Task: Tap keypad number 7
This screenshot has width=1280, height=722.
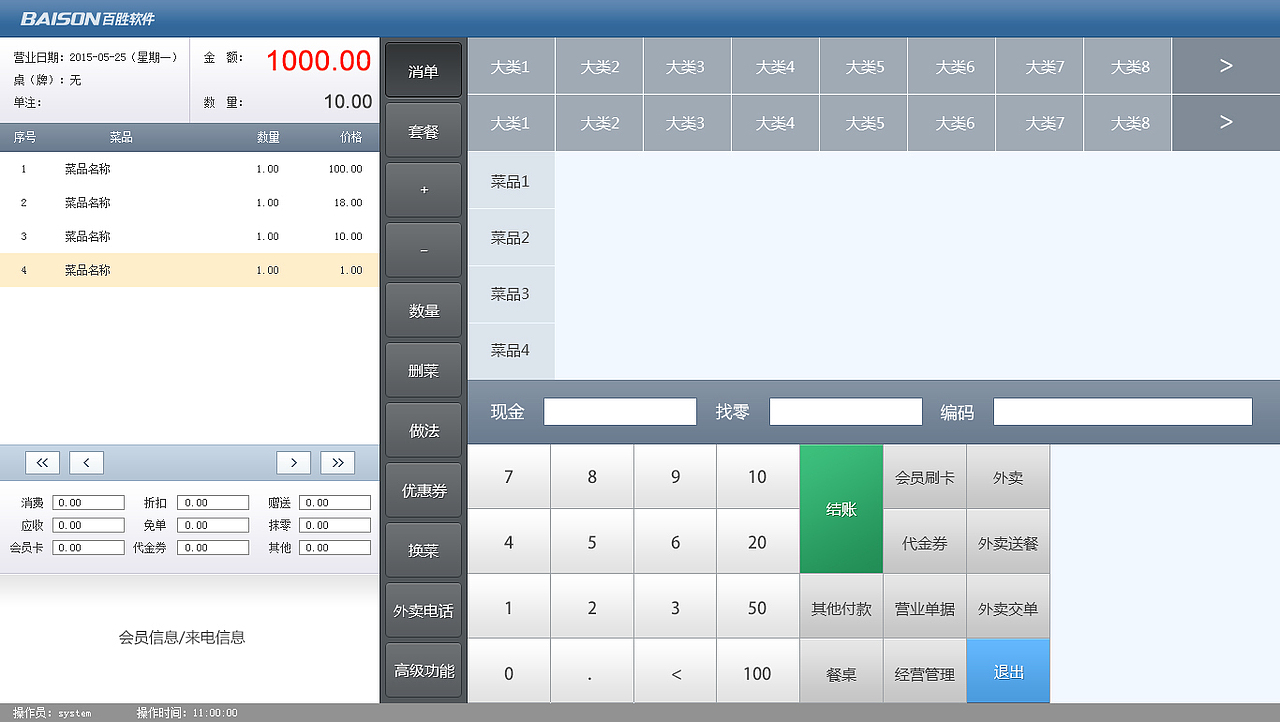Action: click(509, 477)
